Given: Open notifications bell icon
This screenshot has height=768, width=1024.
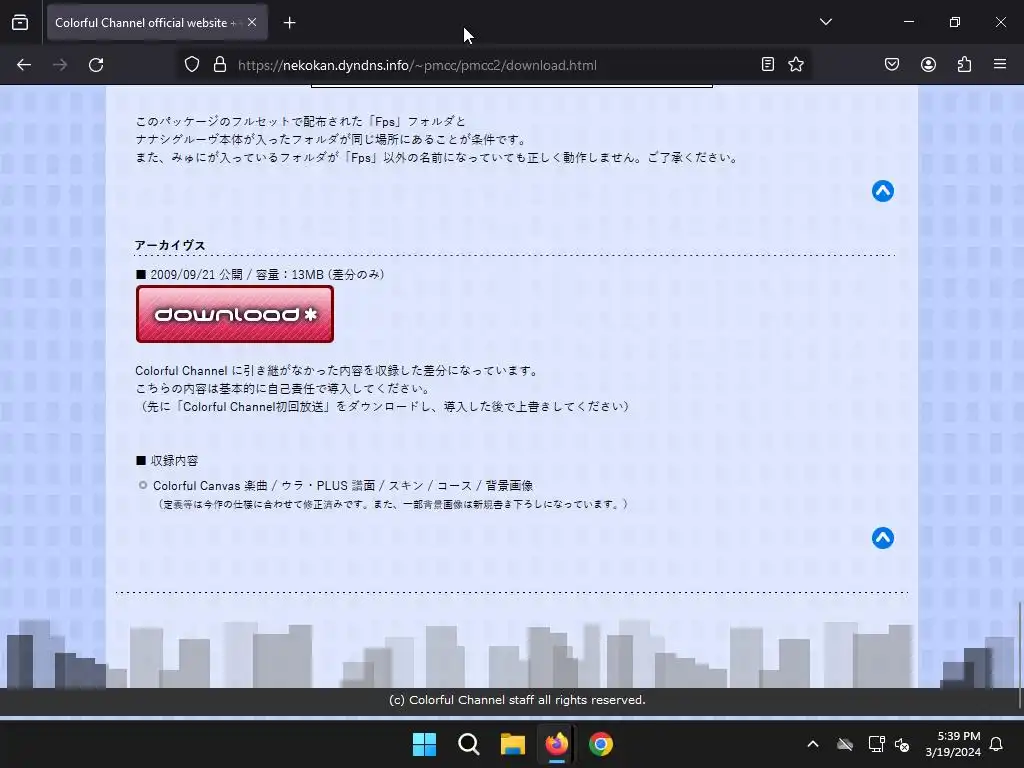Looking at the screenshot, I should [x=997, y=744].
